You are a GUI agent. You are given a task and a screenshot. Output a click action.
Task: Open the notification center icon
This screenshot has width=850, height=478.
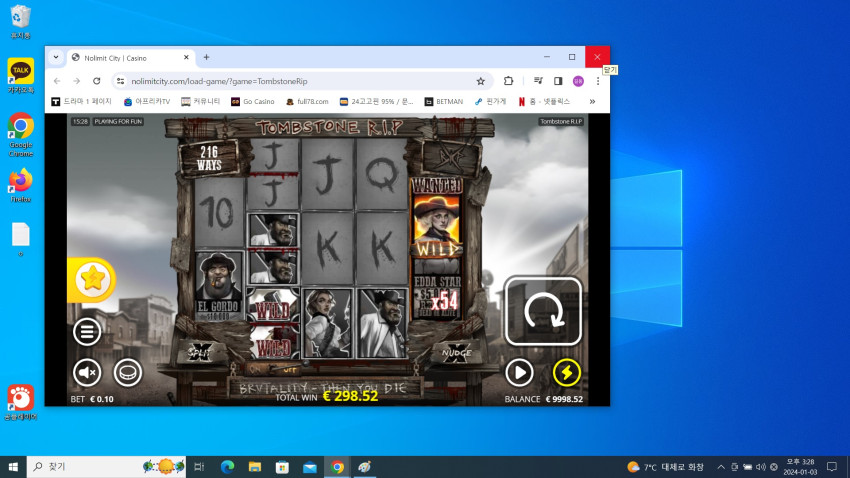832,467
